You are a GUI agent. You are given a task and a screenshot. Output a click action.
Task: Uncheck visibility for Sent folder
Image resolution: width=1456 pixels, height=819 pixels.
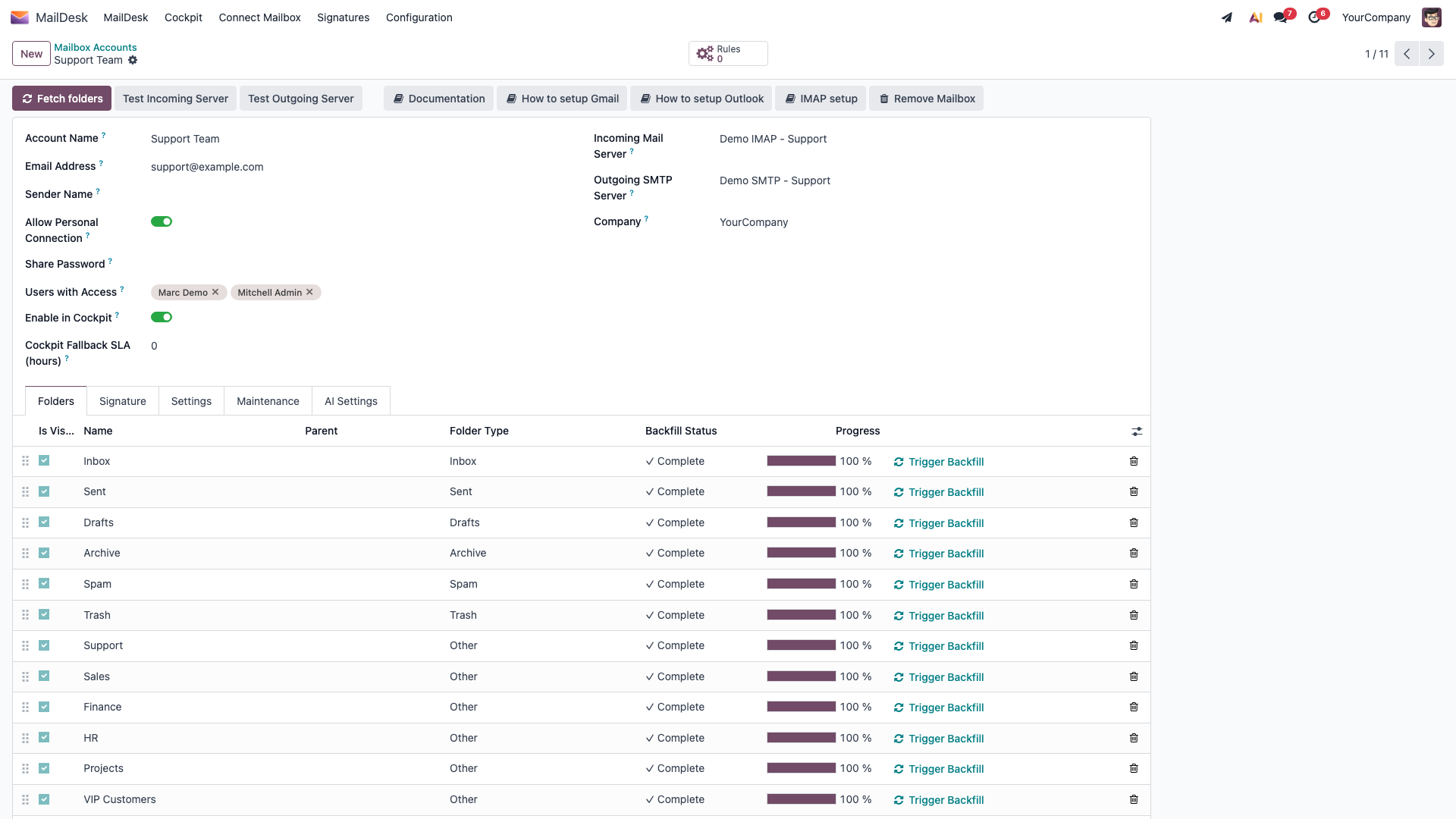44,491
